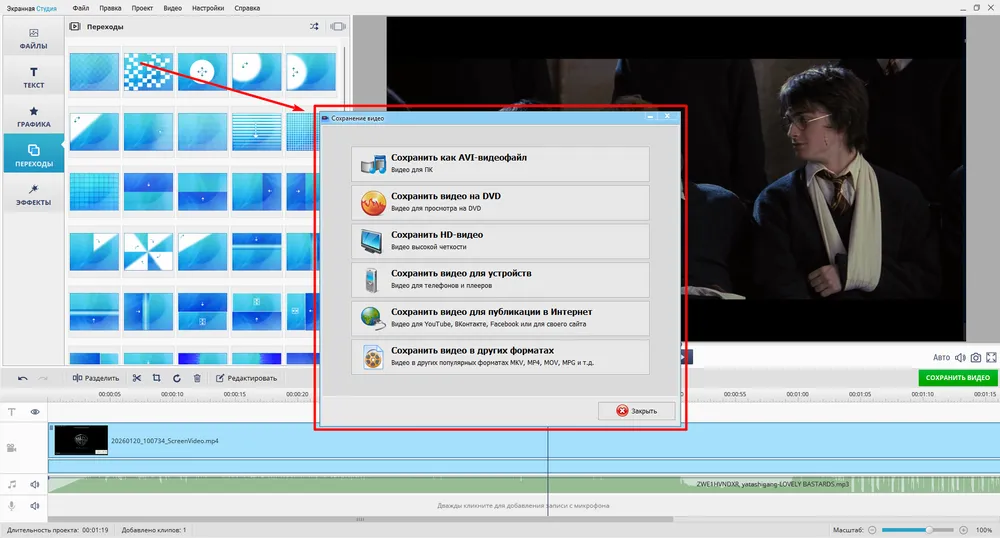Click the music track note icon

click(x=11, y=484)
